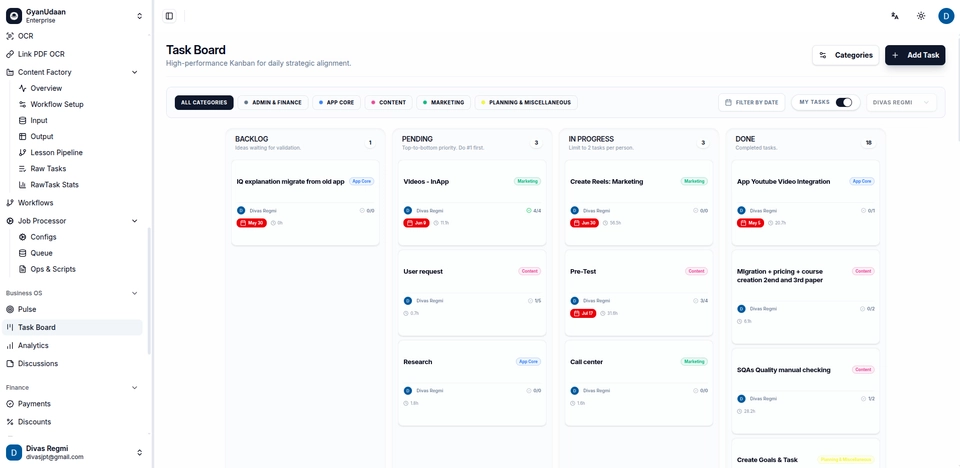Viewport: 960px width, 468px height.
Task: Click the Jun 9 due date badge
Action: click(416, 223)
